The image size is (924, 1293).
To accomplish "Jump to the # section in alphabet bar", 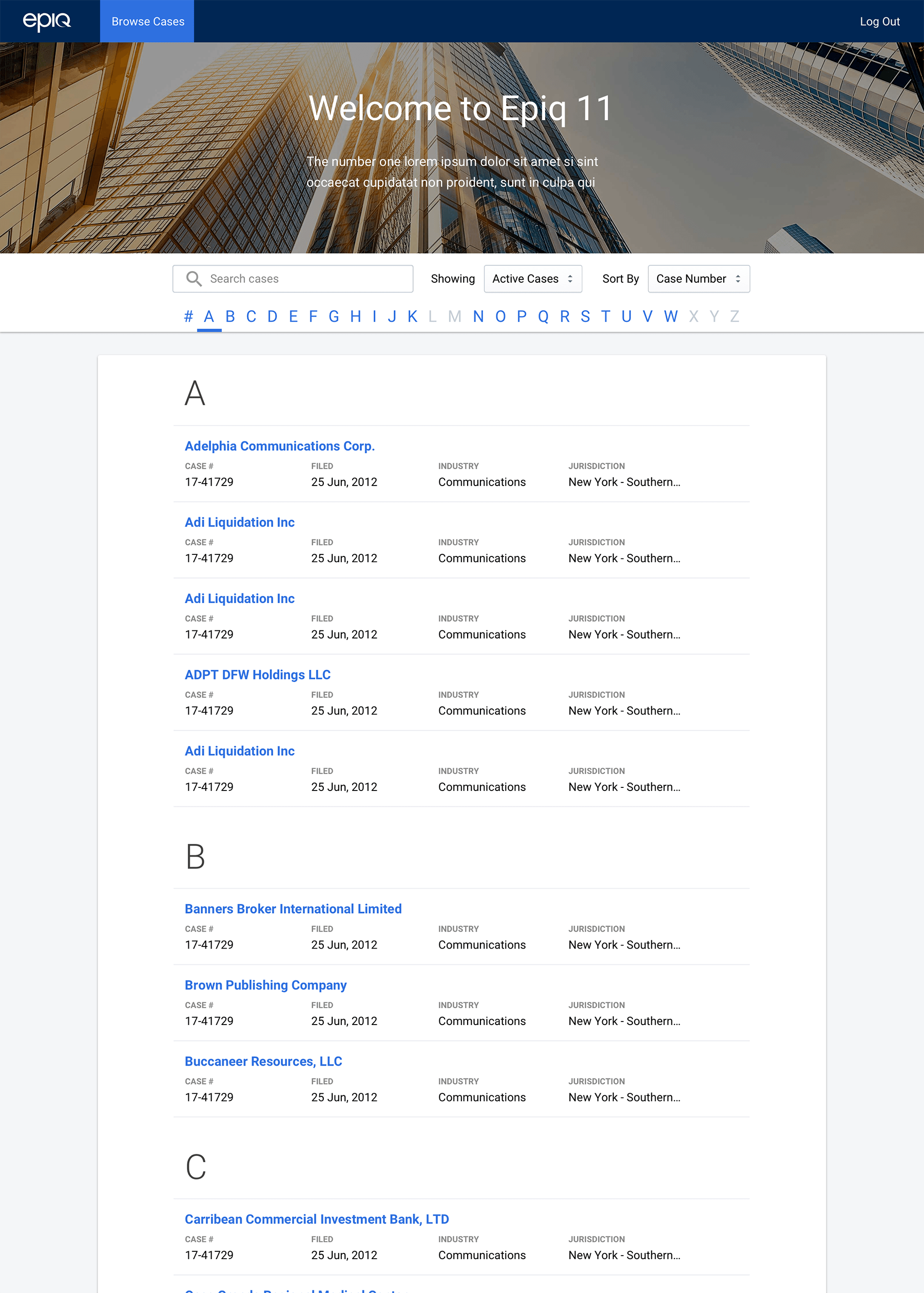I will pos(188,316).
